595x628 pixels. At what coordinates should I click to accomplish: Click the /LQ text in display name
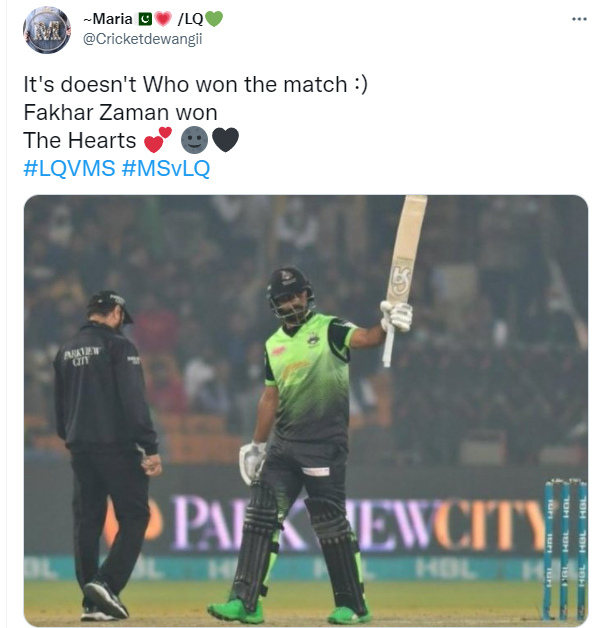[x=191, y=19]
